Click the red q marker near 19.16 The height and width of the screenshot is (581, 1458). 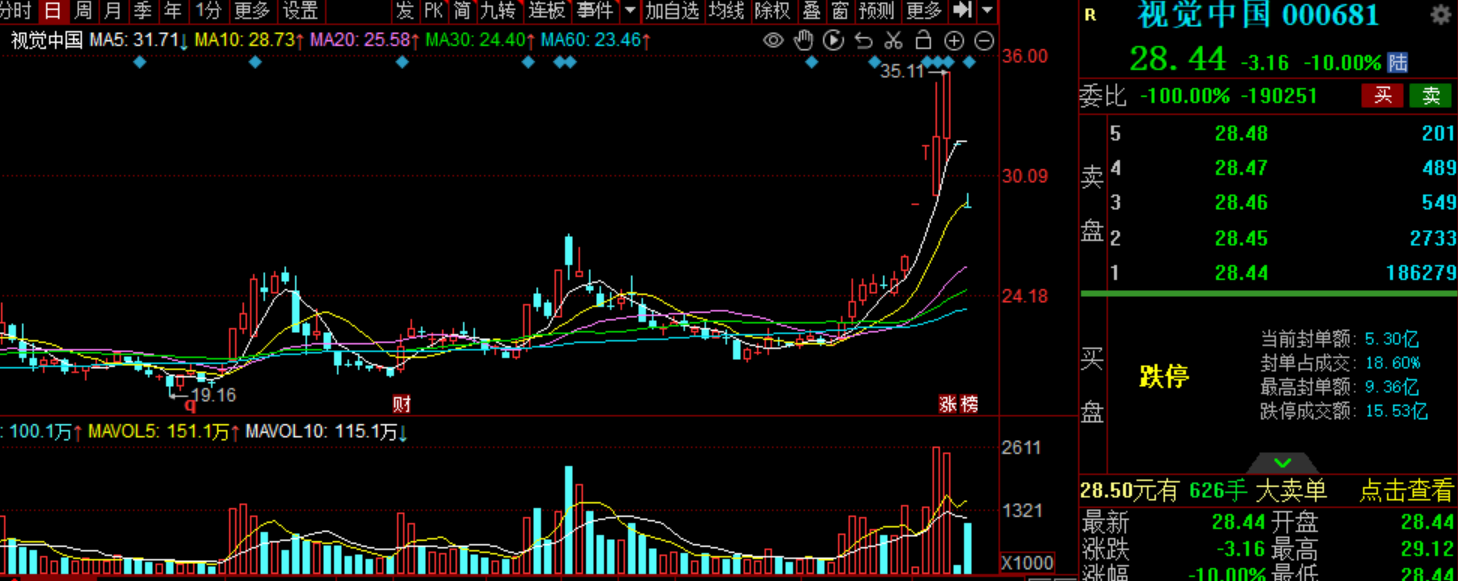click(189, 403)
